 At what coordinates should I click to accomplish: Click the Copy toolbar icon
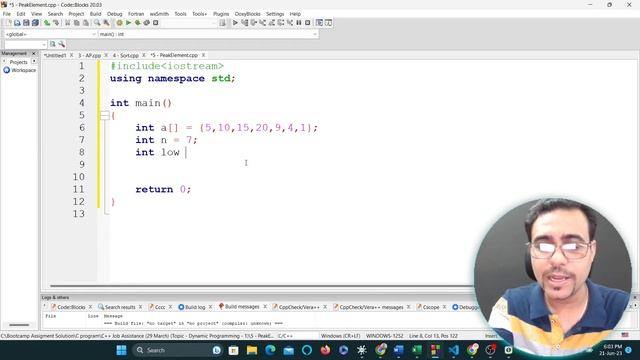point(76,23)
